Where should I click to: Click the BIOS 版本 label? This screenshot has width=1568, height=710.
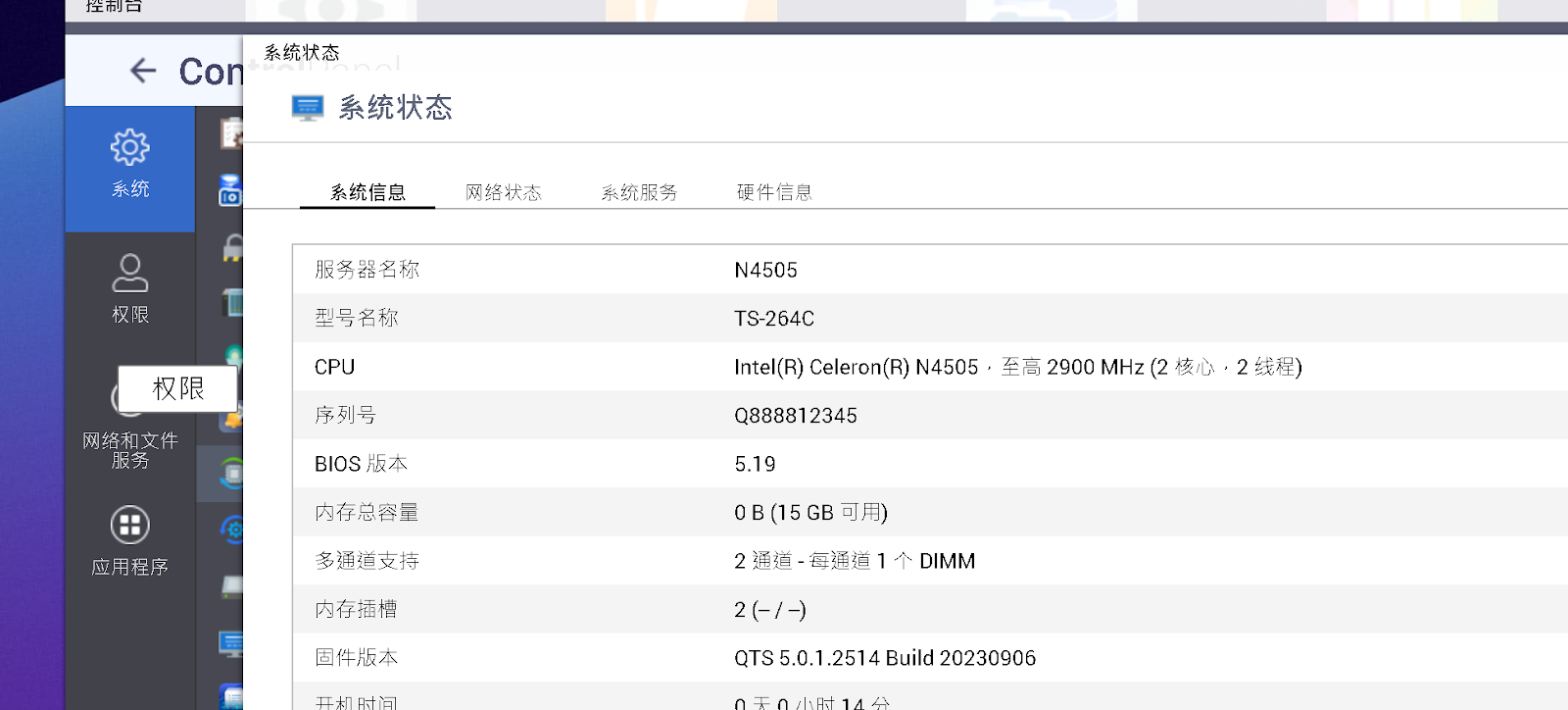click(361, 464)
